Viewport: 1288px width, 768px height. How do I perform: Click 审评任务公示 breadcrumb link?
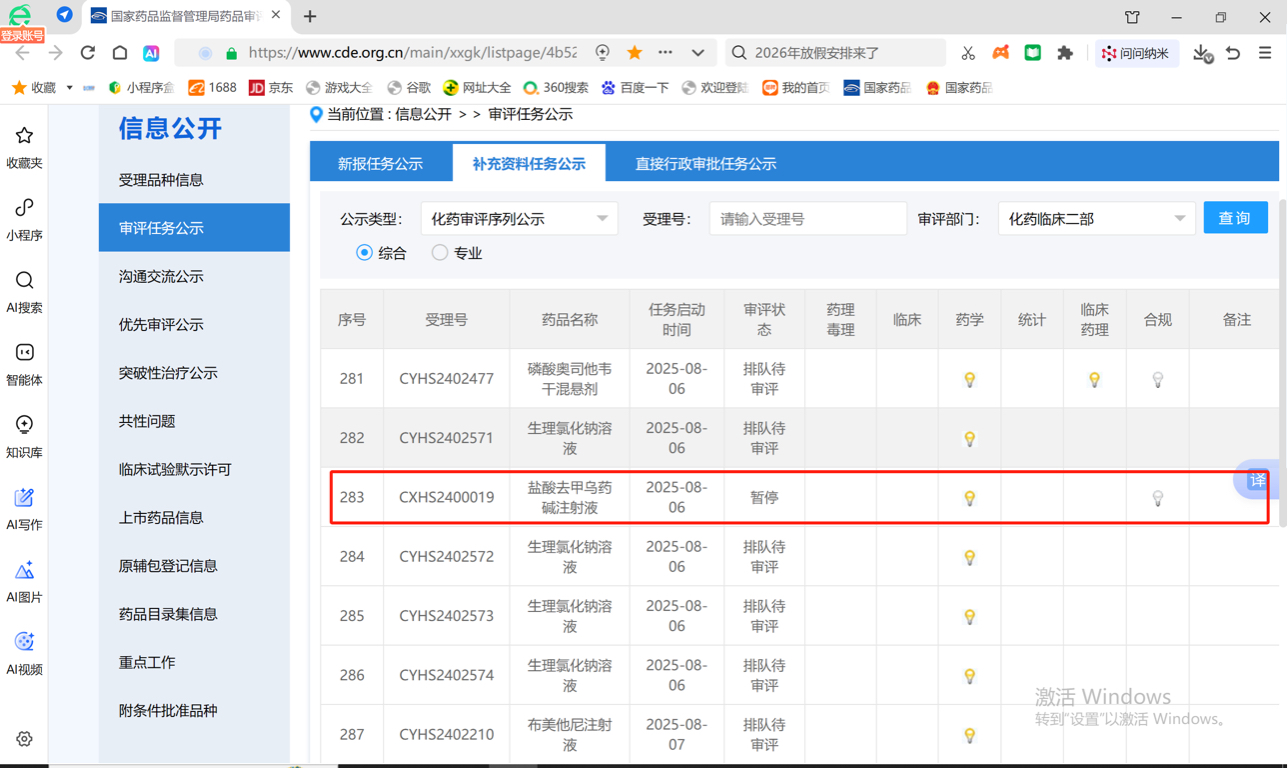[x=530, y=114]
